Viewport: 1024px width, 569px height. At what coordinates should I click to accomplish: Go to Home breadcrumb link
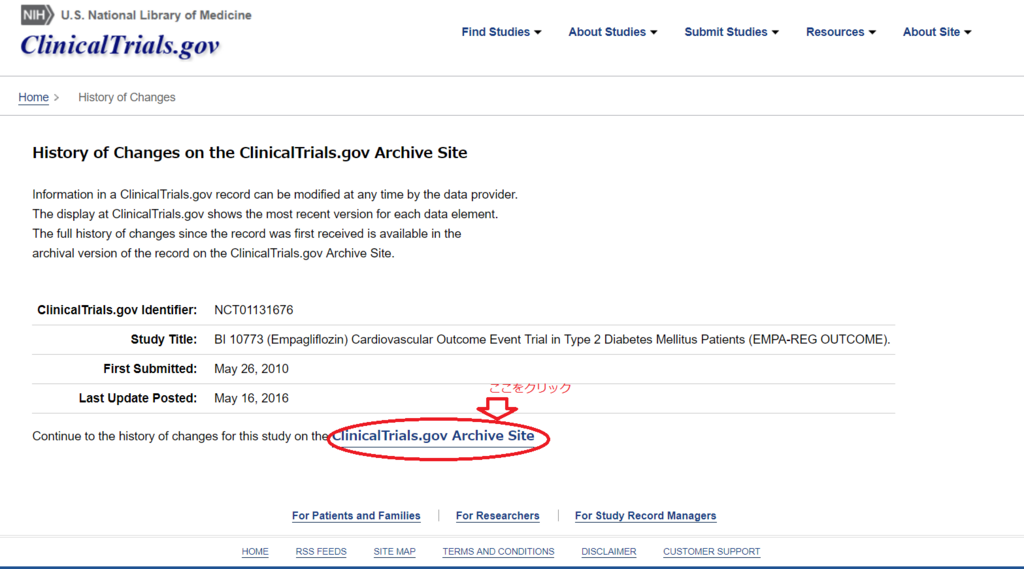33,97
